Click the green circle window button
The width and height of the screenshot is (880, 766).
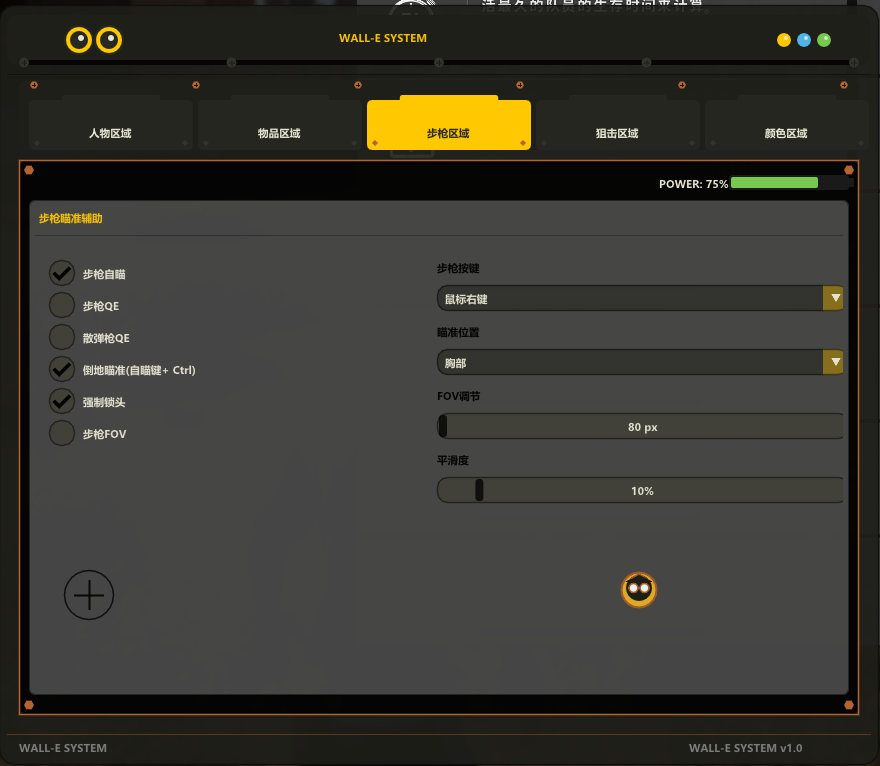point(824,40)
